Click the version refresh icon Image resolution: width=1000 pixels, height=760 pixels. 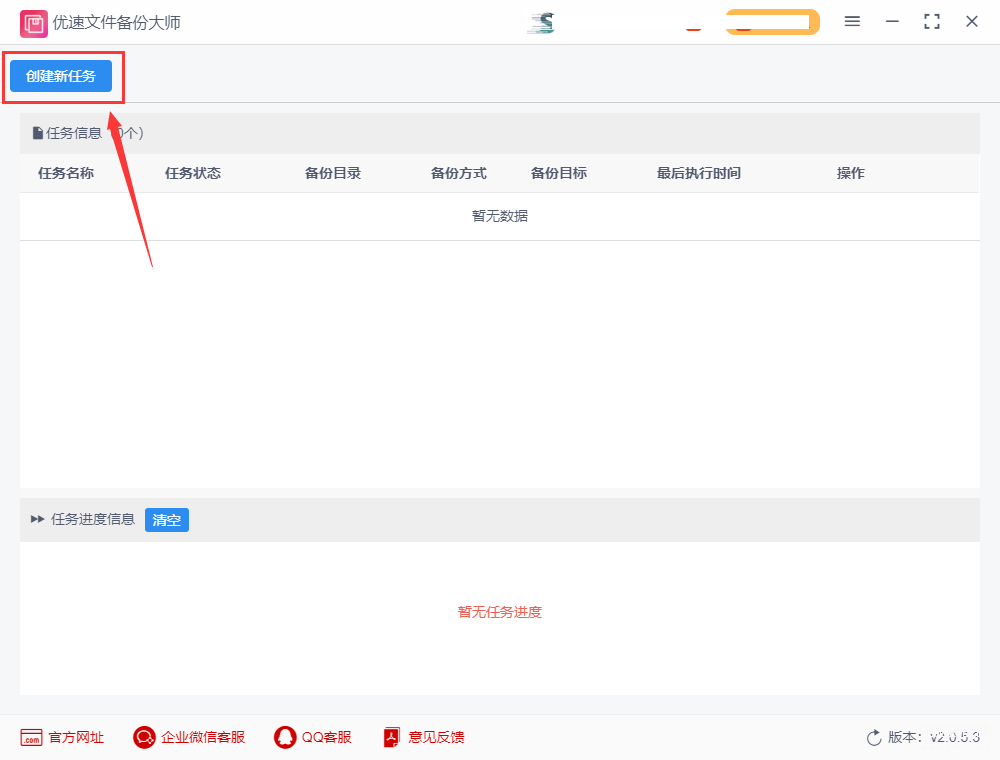click(x=874, y=738)
